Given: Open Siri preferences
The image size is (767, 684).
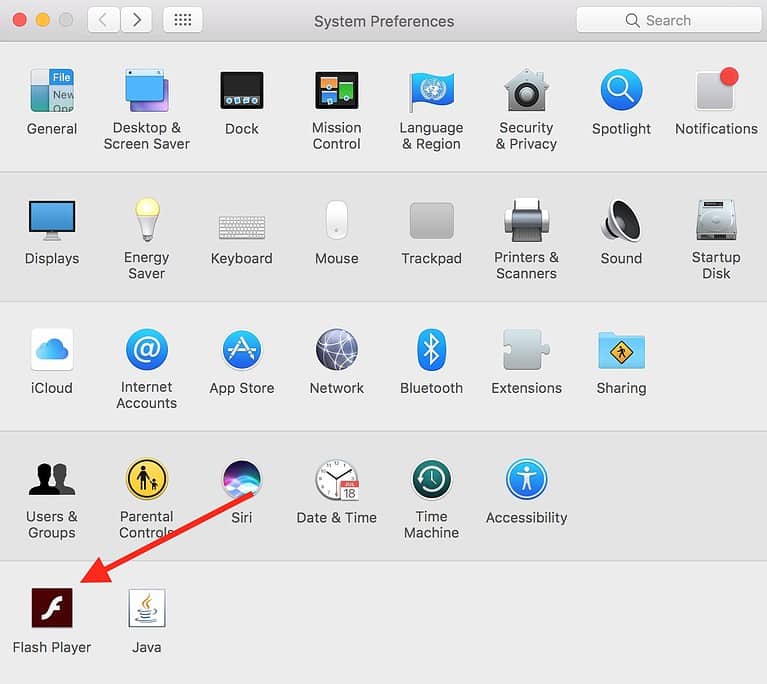Looking at the screenshot, I should (241, 480).
